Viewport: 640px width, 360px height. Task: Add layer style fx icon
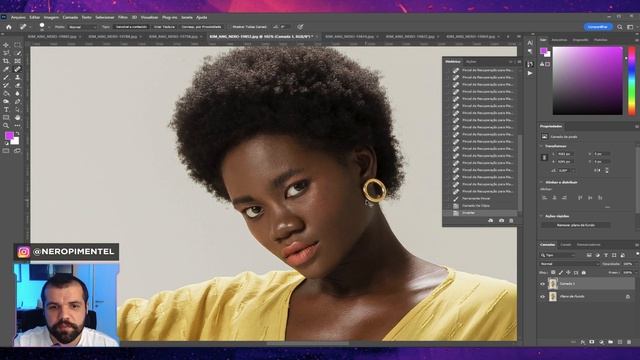tap(583, 342)
